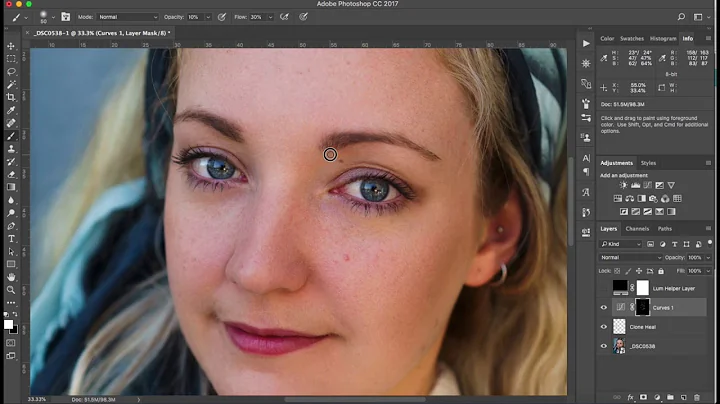Select the Blur tool

tap(11, 200)
